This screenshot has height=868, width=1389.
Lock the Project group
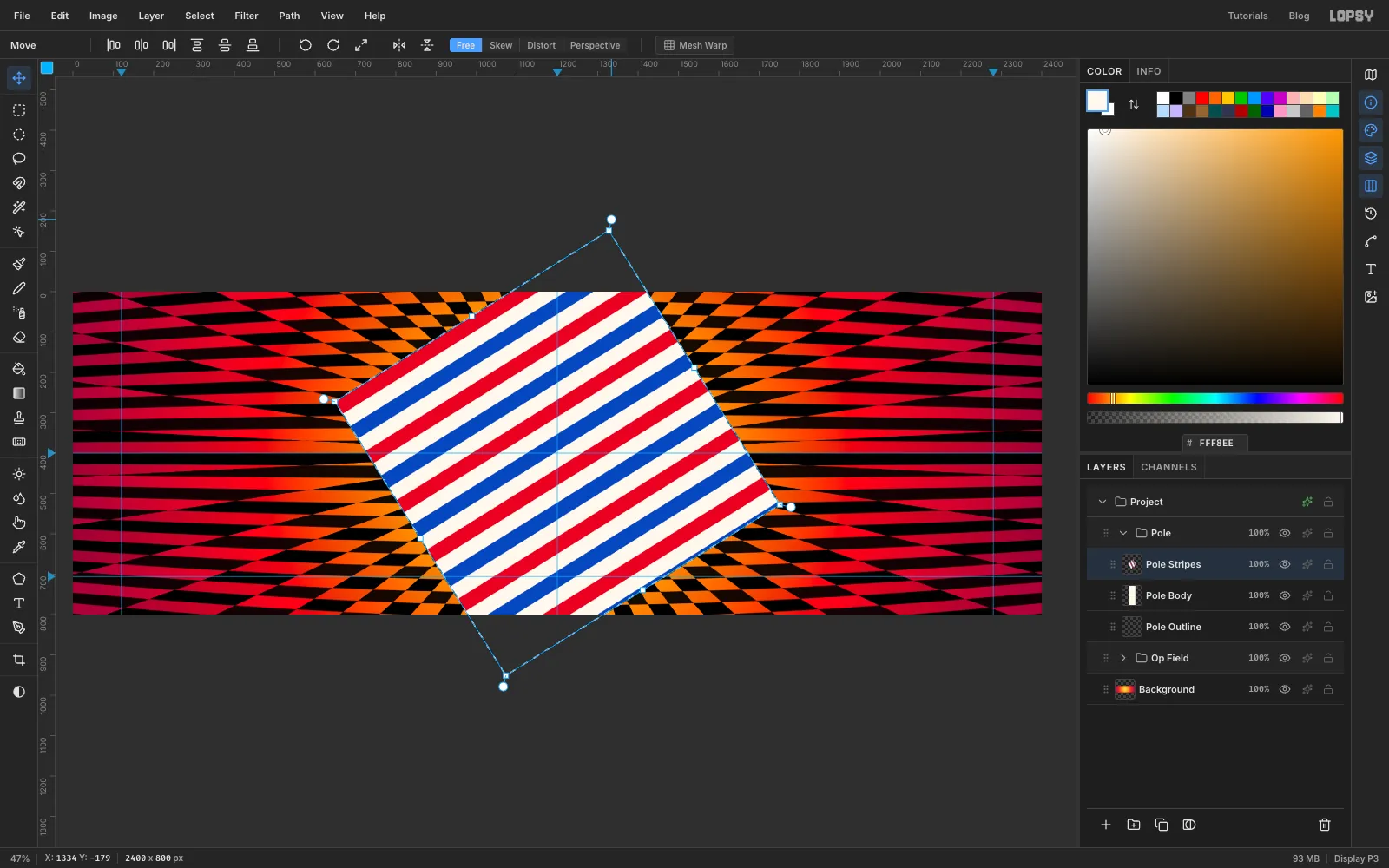(x=1328, y=502)
